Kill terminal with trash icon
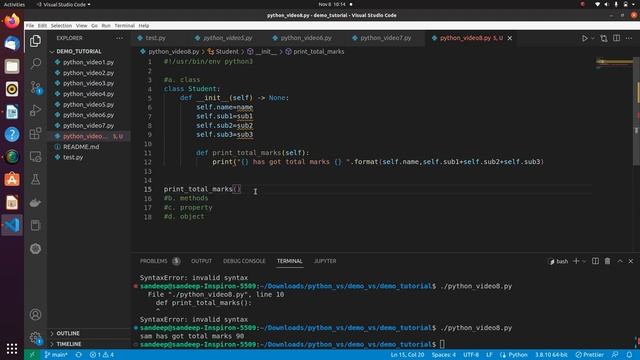Image resolution: width=640 pixels, height=360 pixels. (x=607, y=261)
